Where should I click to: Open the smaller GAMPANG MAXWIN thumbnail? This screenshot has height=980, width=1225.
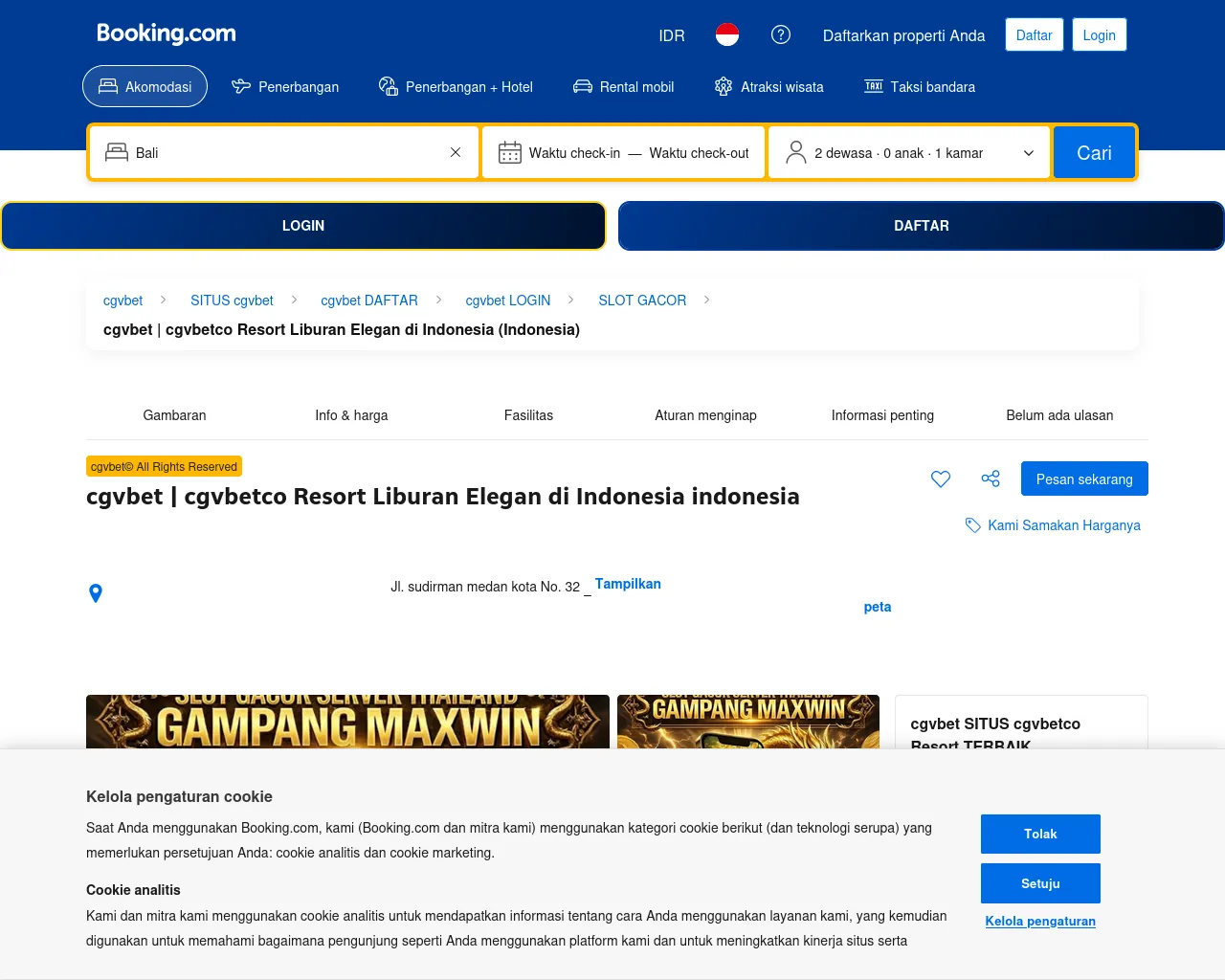(x=748, y=722)
